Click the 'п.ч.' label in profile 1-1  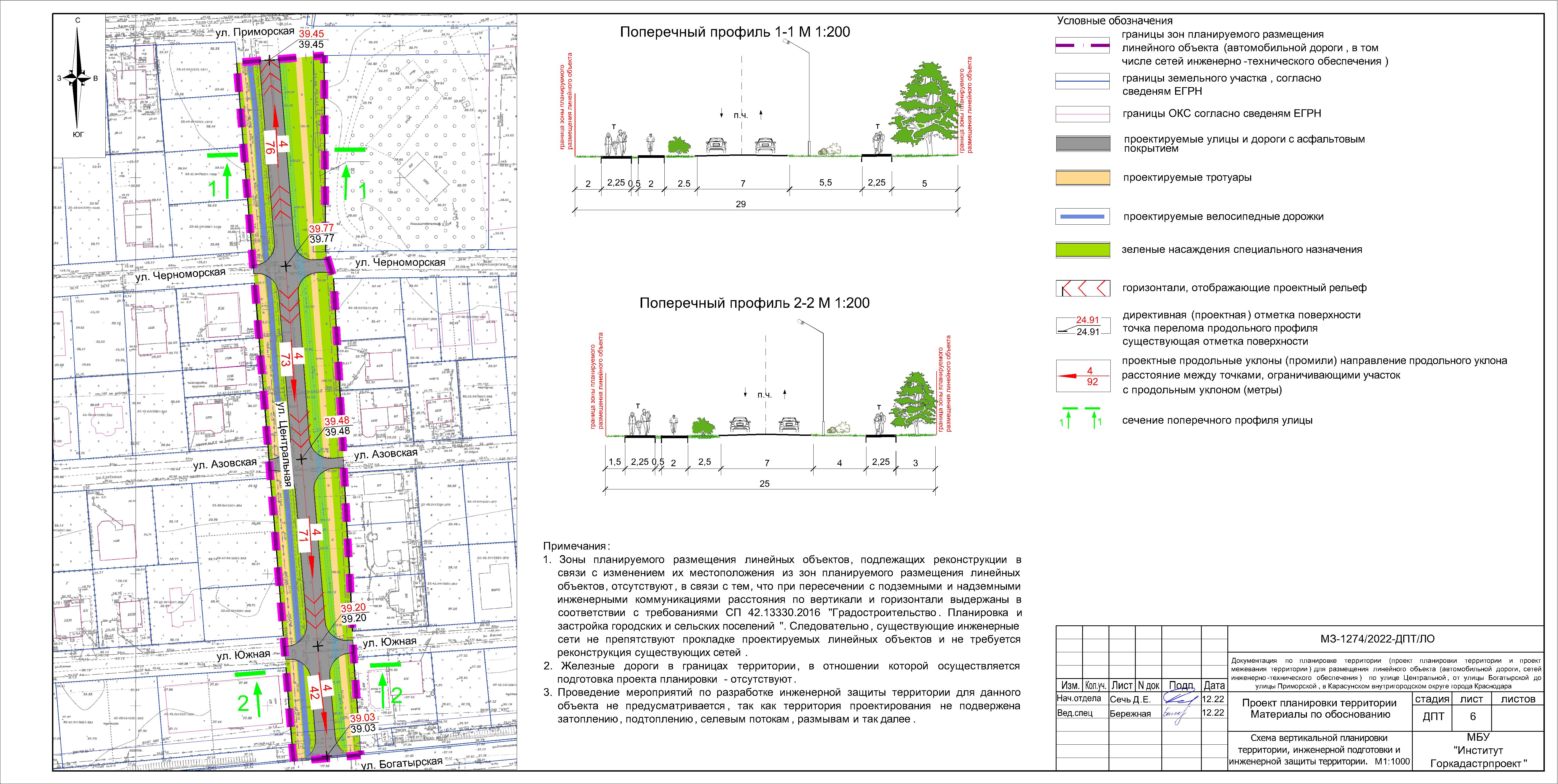(x=741, y=115)
